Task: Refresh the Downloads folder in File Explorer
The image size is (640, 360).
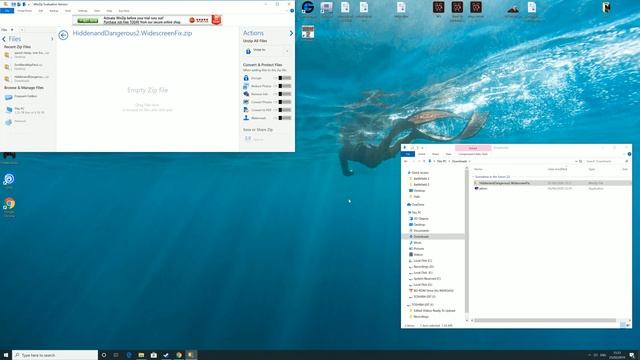Action: pos(580,161)
